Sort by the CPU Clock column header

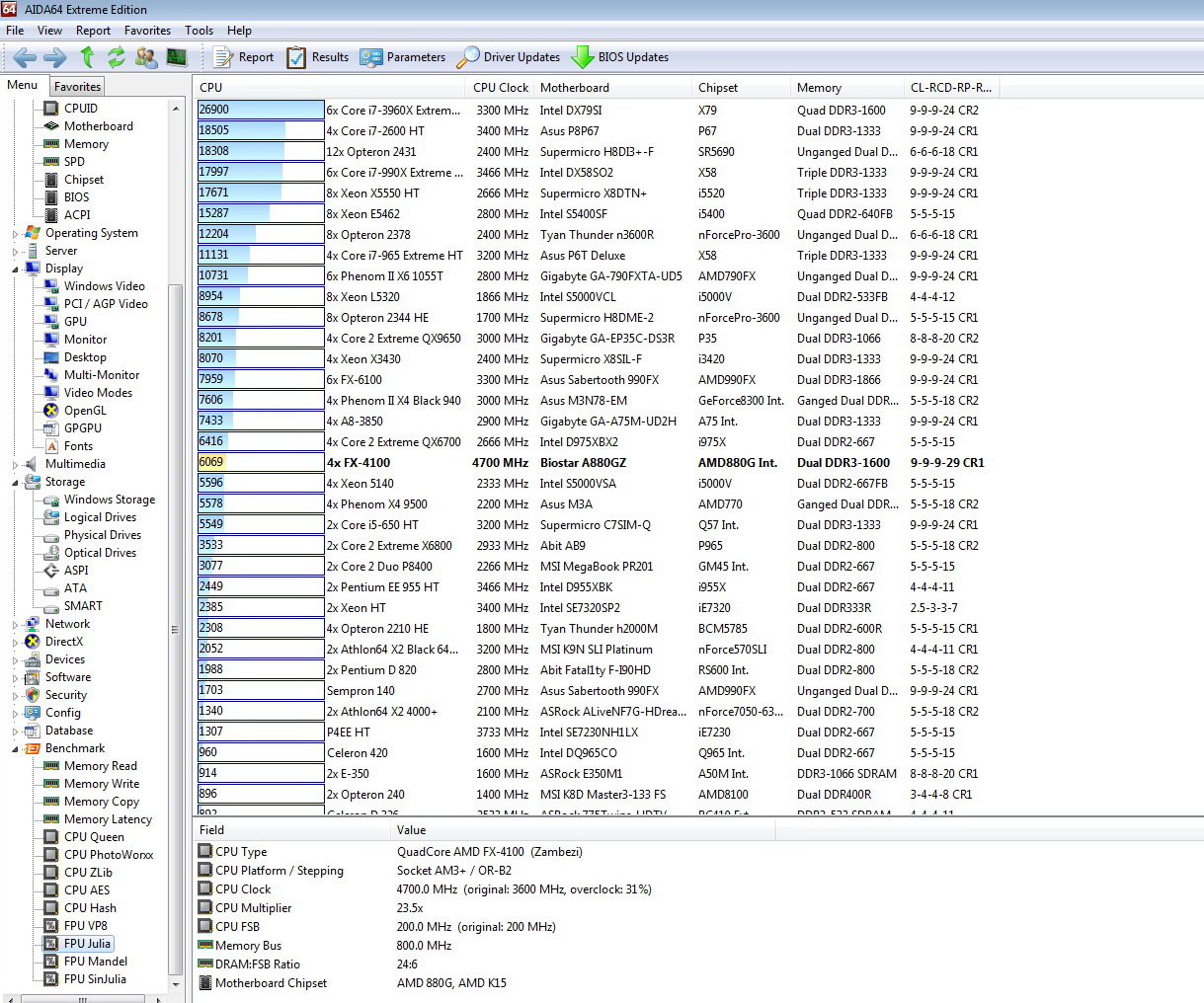tap(501, 87)
